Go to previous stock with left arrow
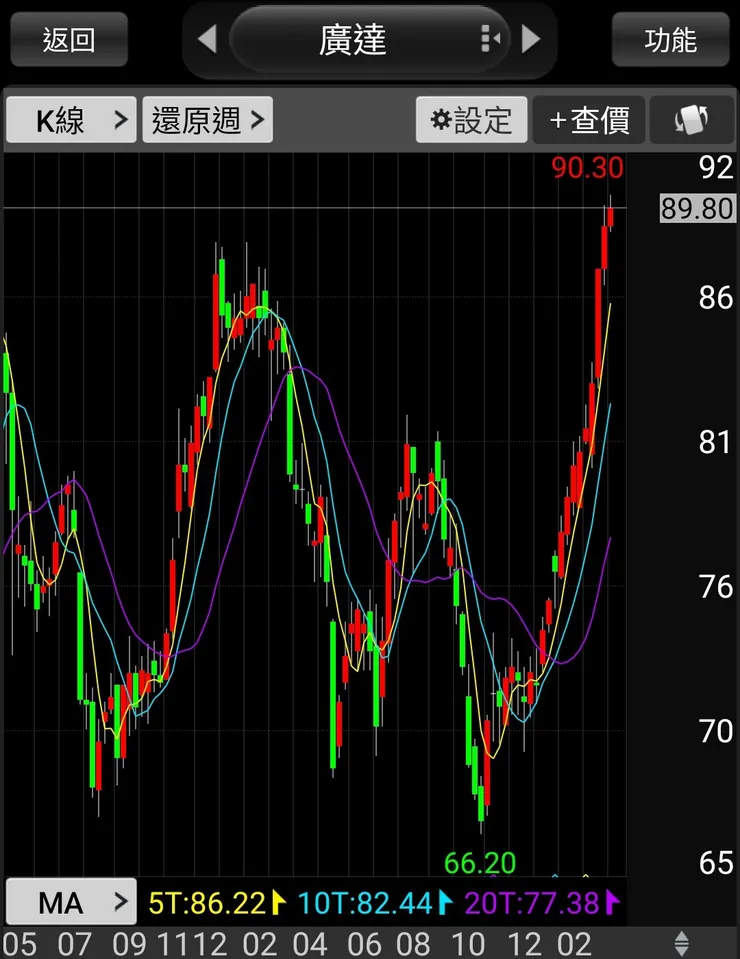 tap(207, 39)
